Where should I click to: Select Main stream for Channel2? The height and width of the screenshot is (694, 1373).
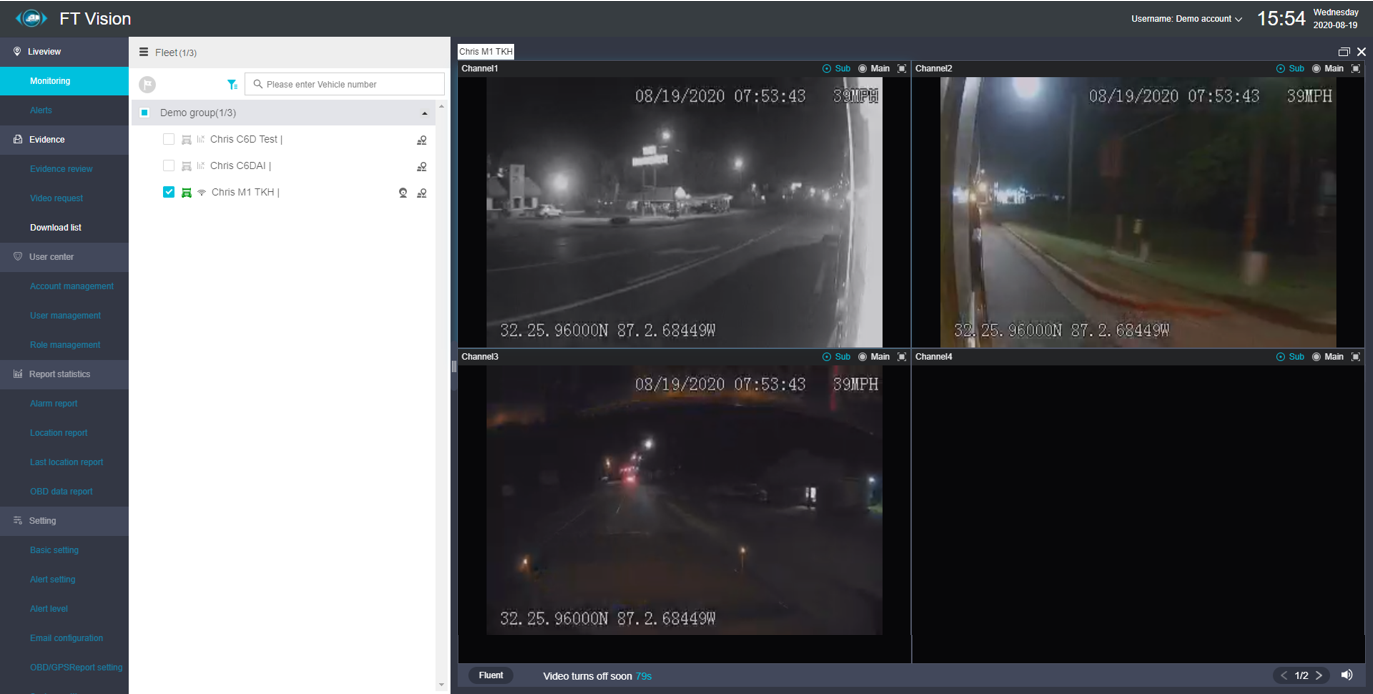1328,69
